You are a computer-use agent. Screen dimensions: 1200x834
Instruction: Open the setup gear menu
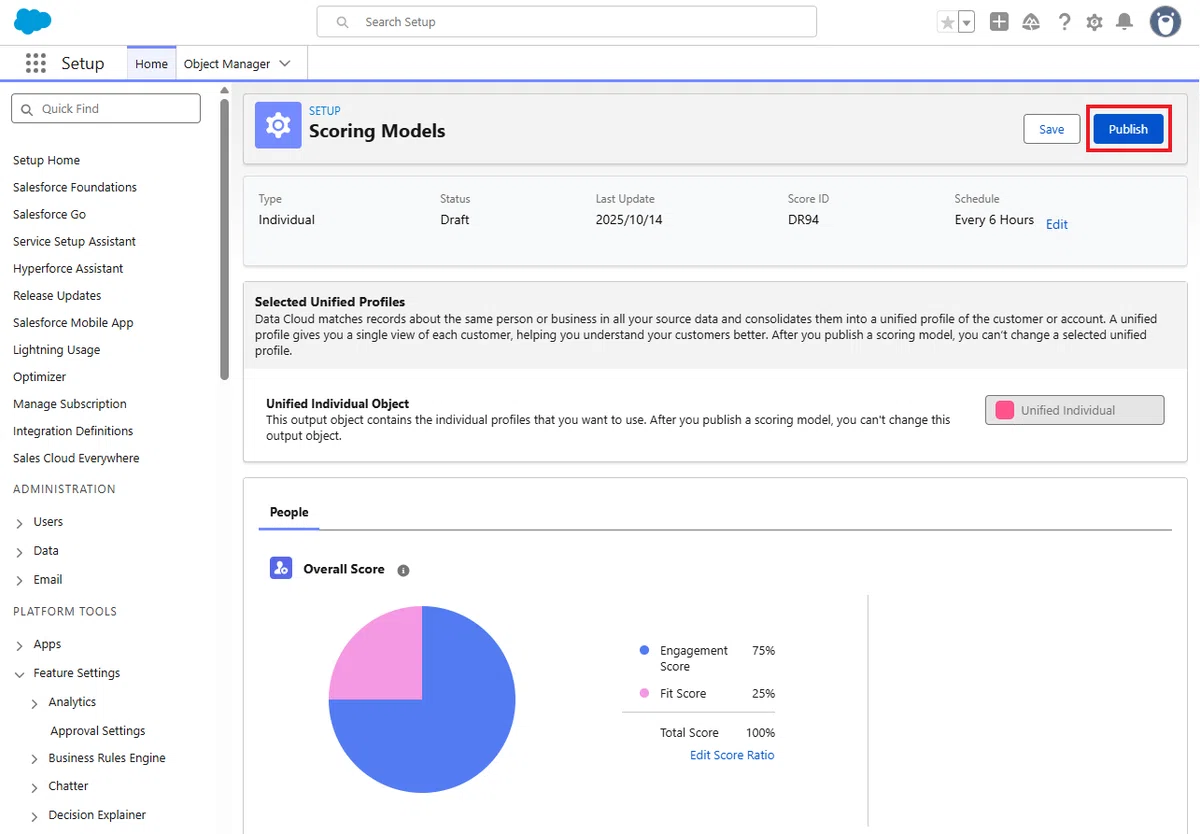[1095, 22]
